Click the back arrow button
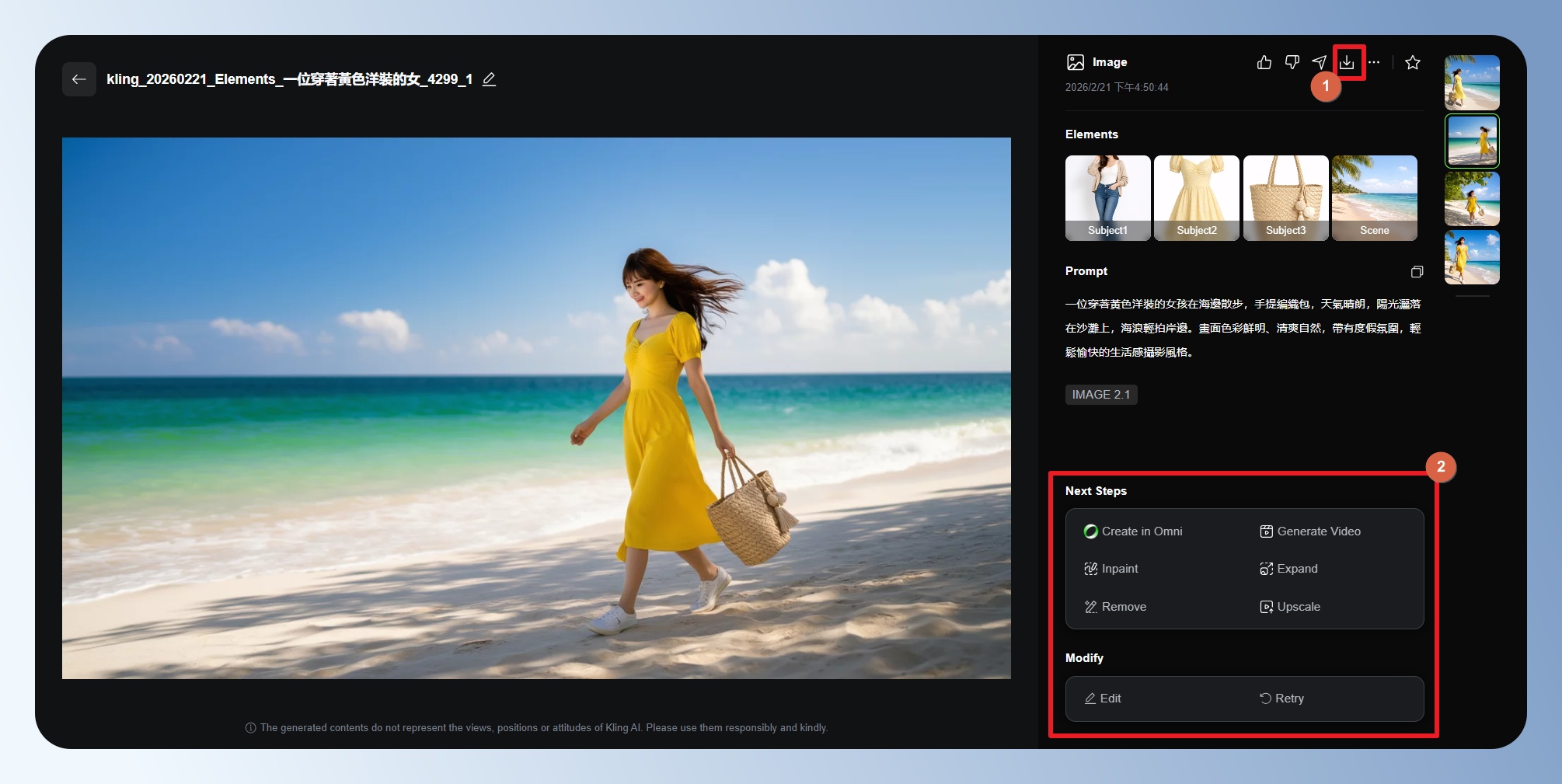The height and width of the screenshot is (784, 1562). pos(78,79)
